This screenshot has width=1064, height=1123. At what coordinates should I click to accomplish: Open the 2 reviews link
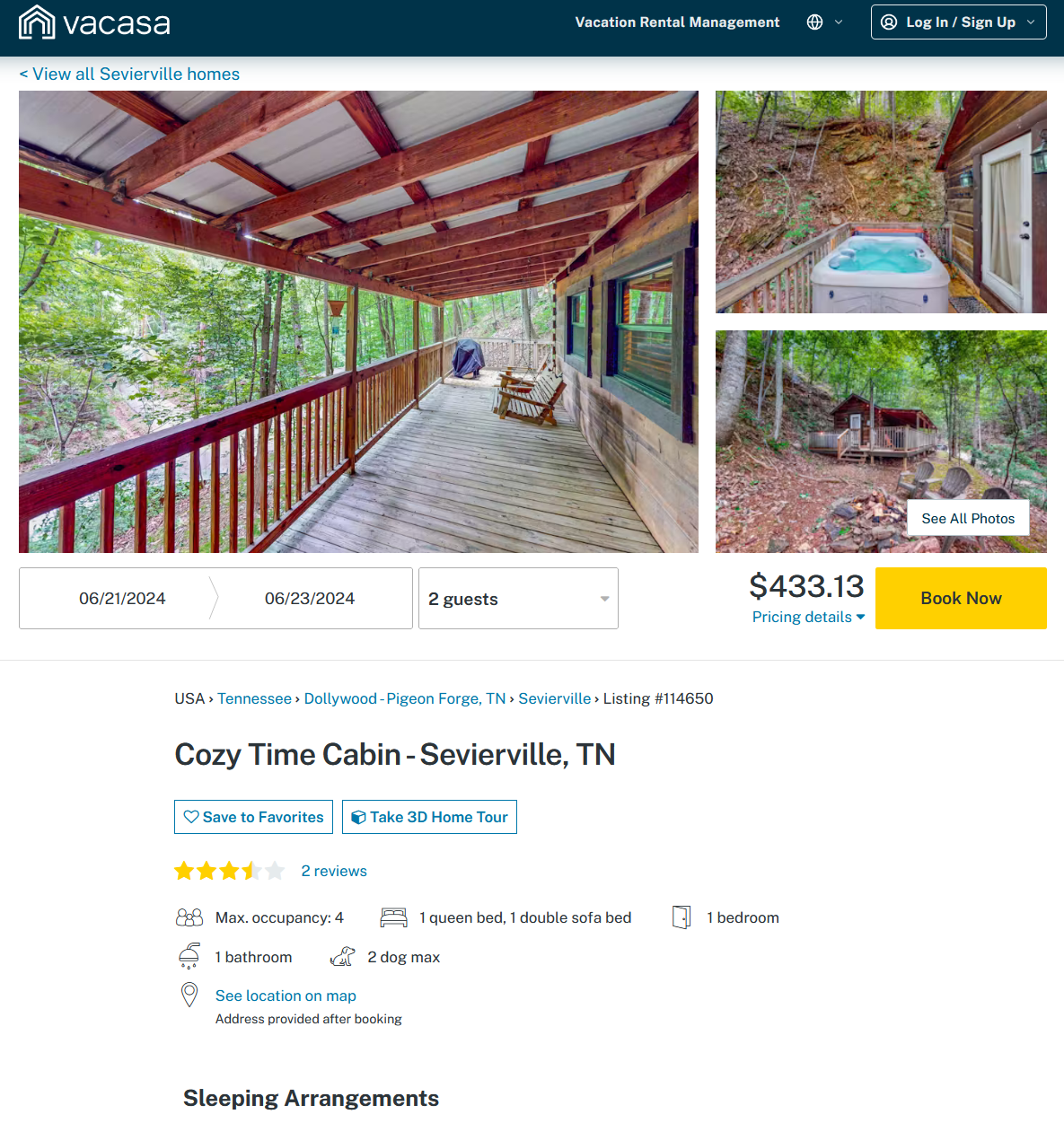(334, 871)
